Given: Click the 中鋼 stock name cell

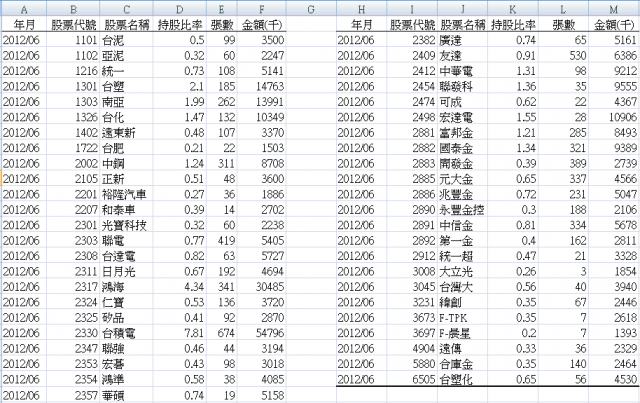Looking at the screenshot, I should tap(127, 163).
